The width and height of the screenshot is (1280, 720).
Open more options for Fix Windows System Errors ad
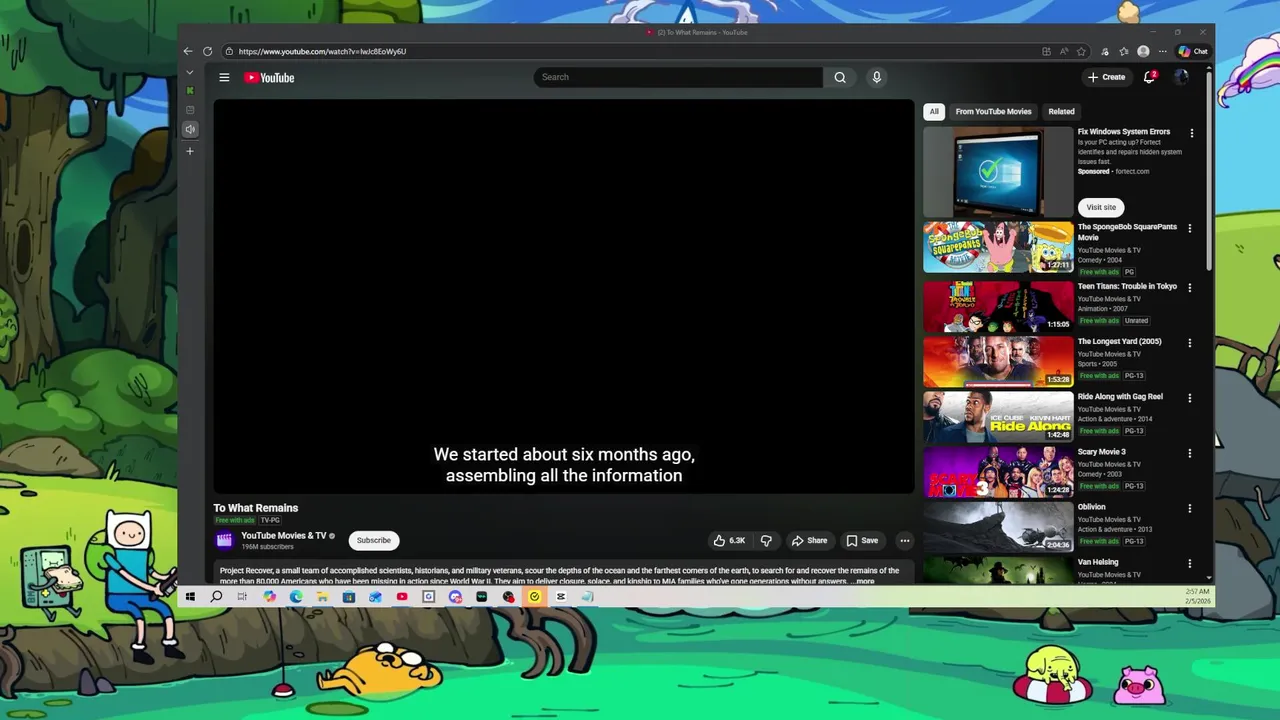coord(1191,133)
